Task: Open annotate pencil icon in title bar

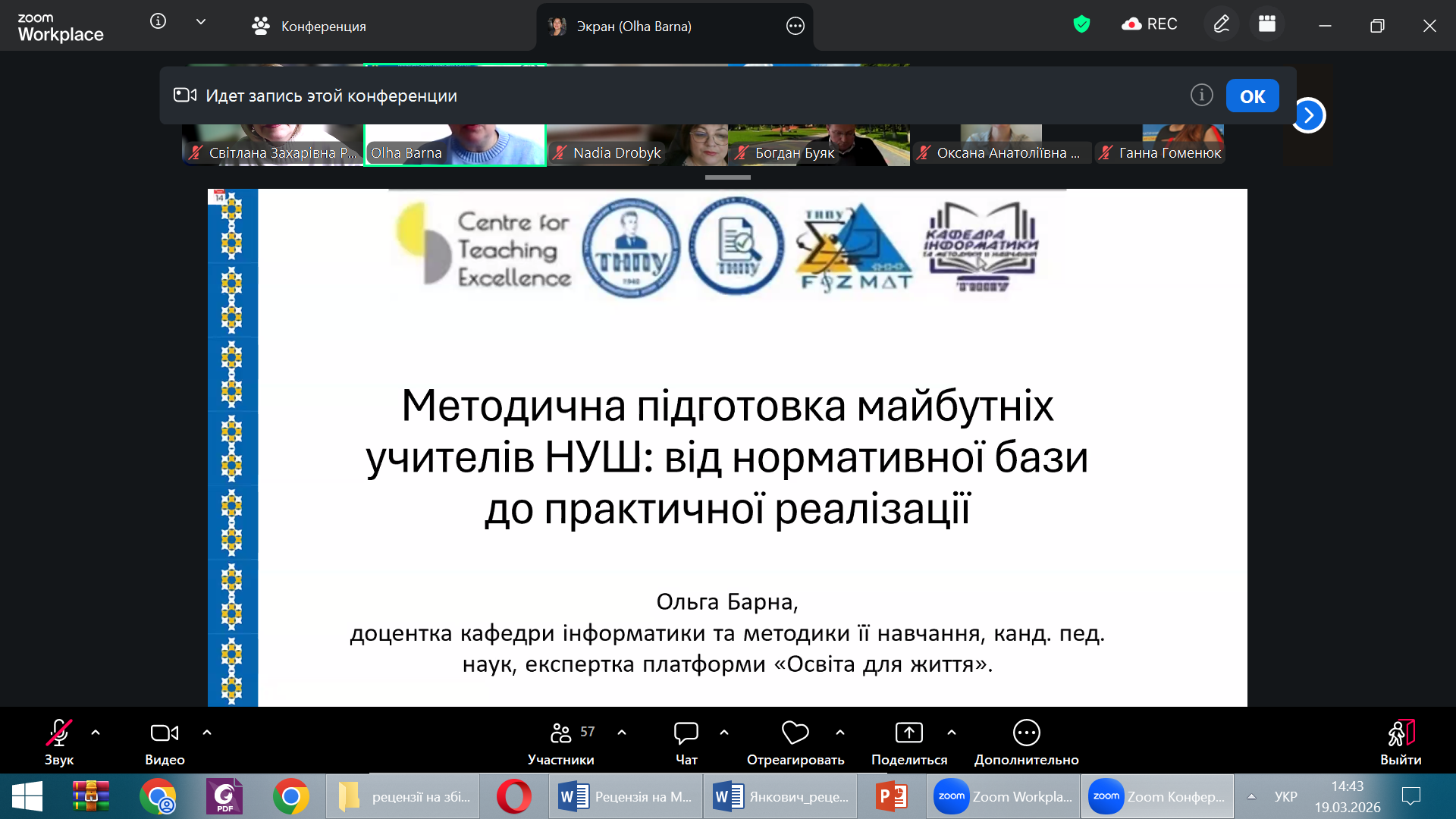Action: (x=1222, y=24)
